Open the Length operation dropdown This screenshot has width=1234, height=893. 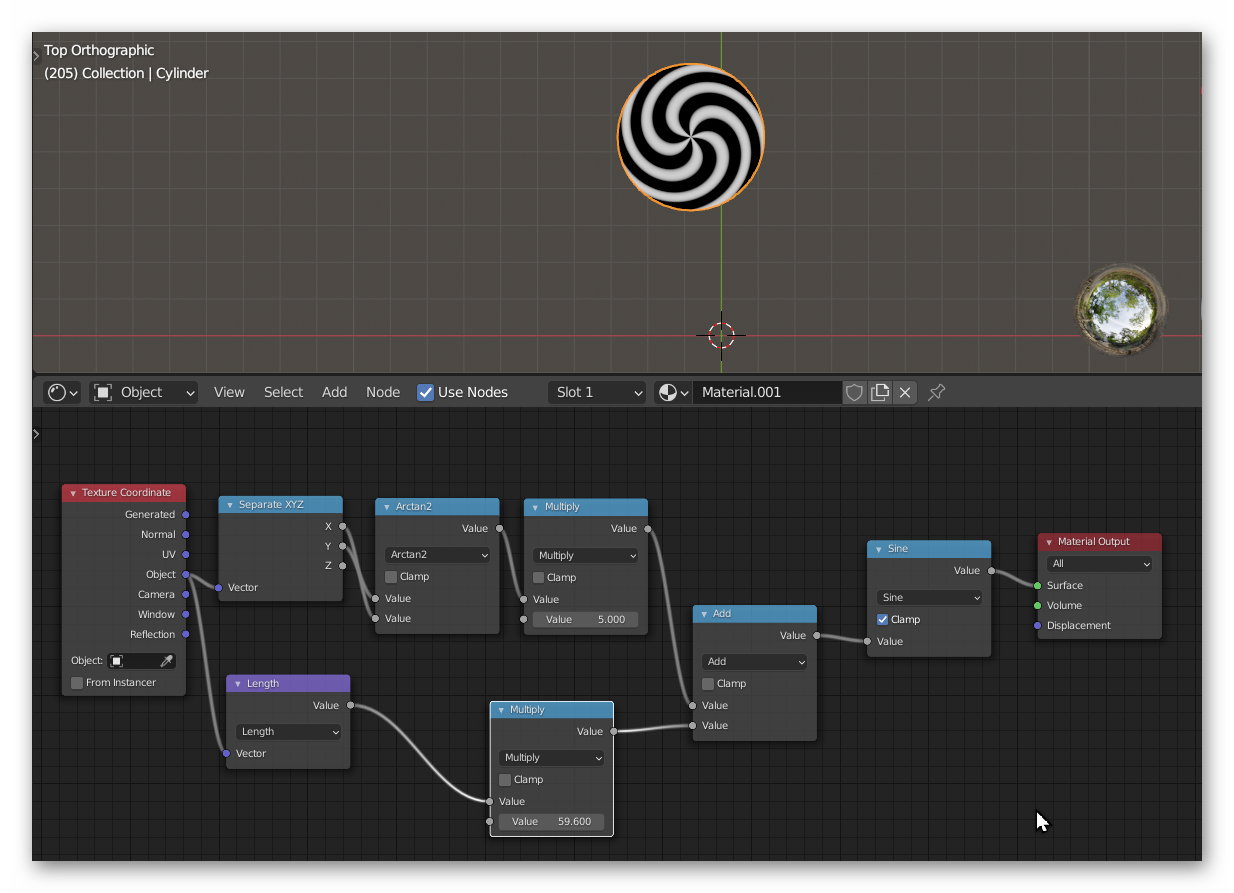pyautogui.click(x=288, y=731)
